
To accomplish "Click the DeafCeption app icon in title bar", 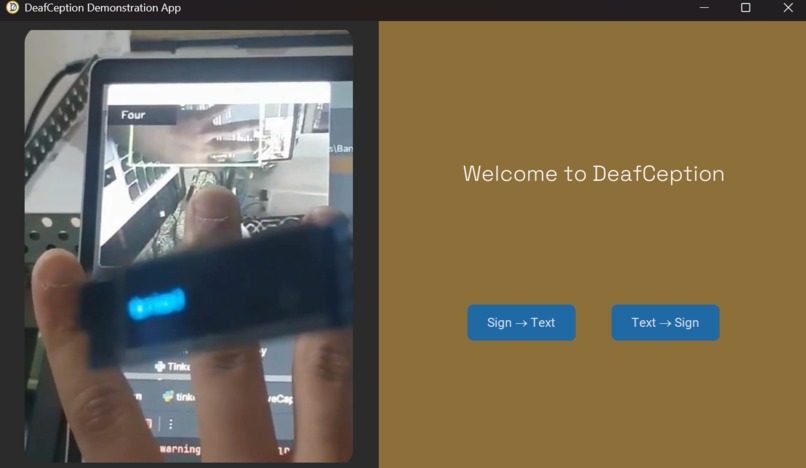I will (12, 8).
